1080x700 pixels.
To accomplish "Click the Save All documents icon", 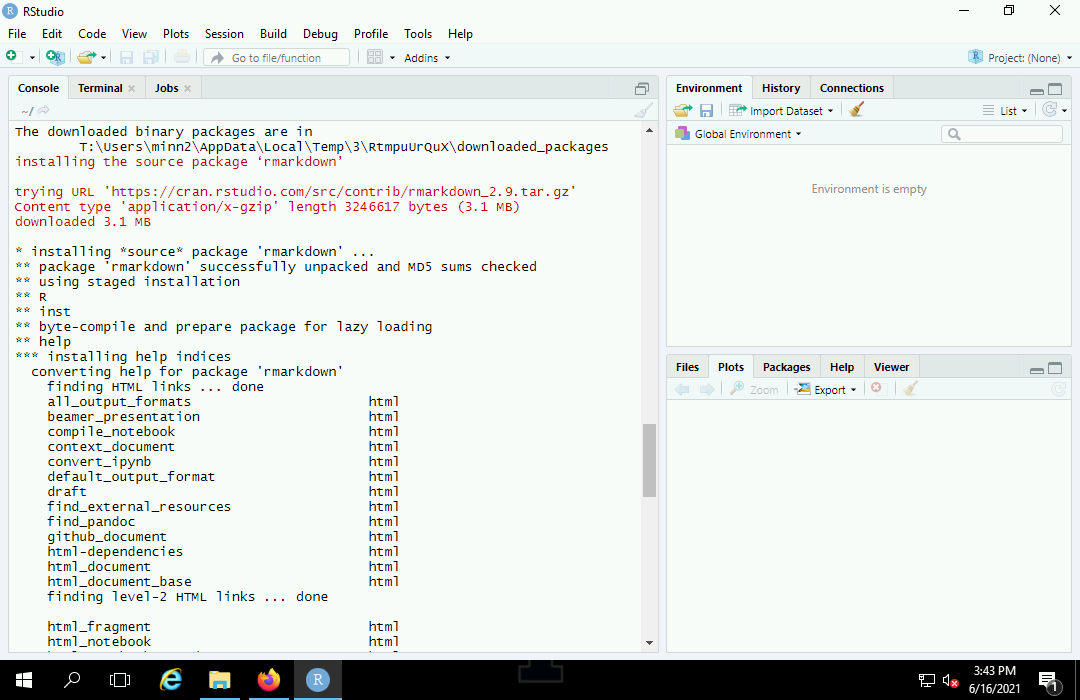I will pyautogui.click(x=151, y=58).
